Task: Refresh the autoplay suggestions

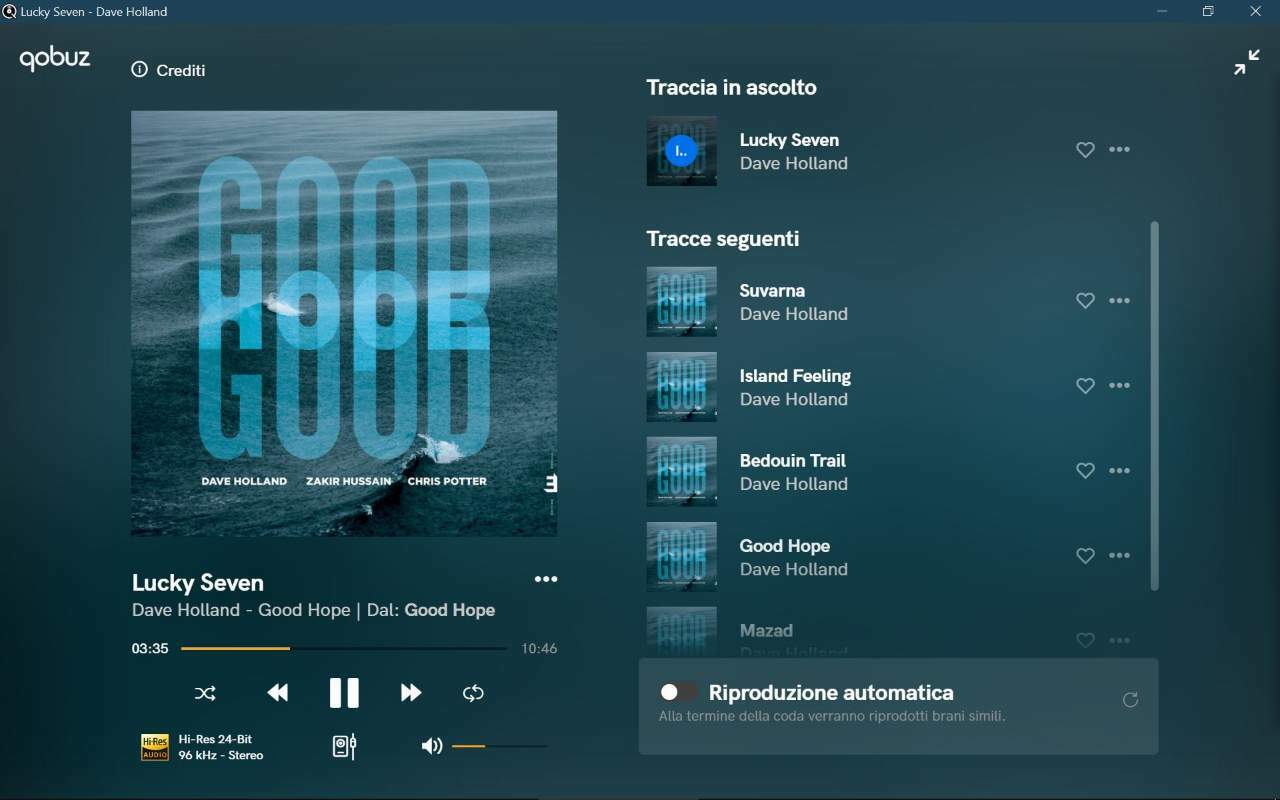Action: 1130,700
